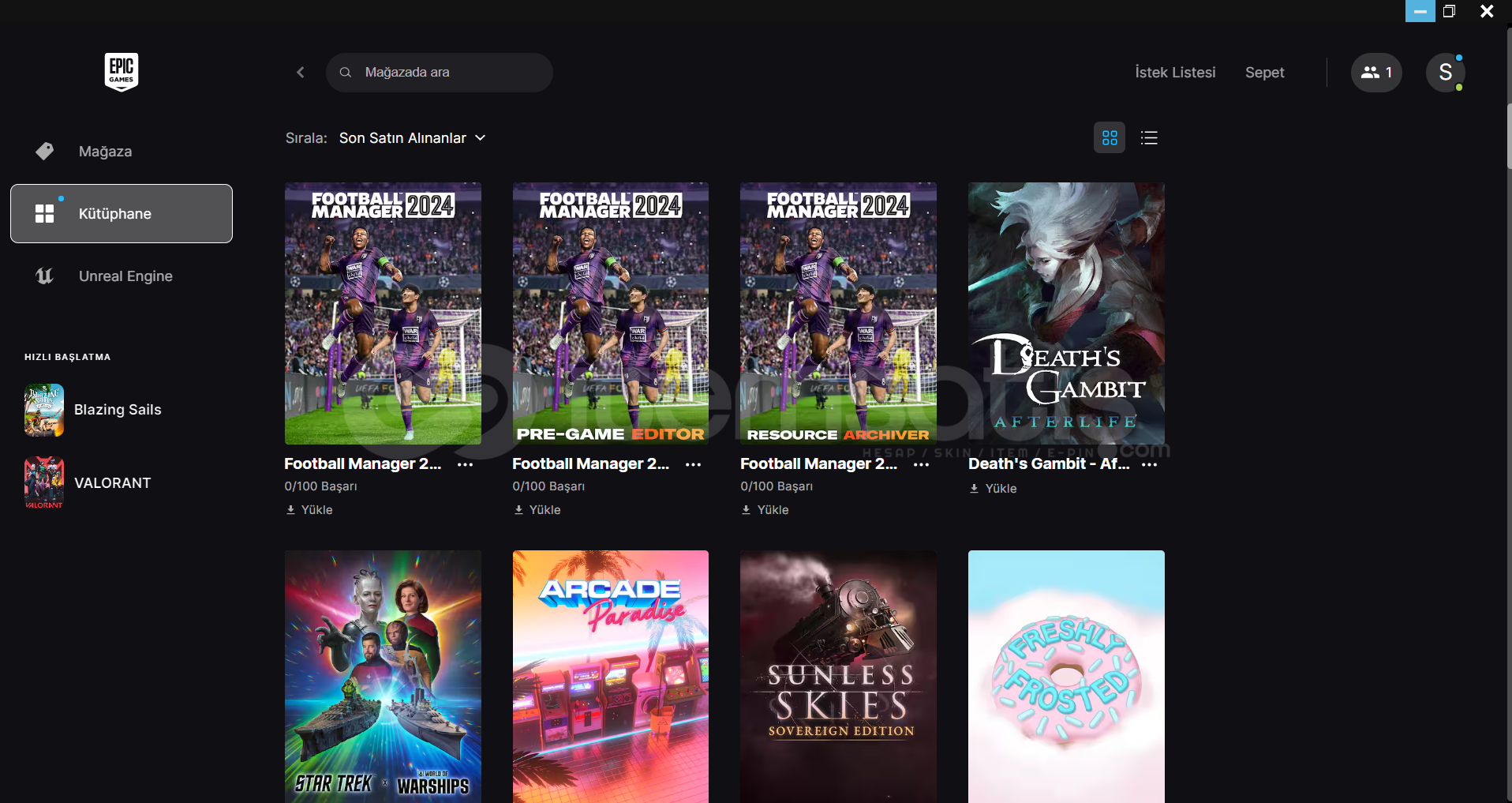Click the Kütüphane grid icon

coord(45,214)
